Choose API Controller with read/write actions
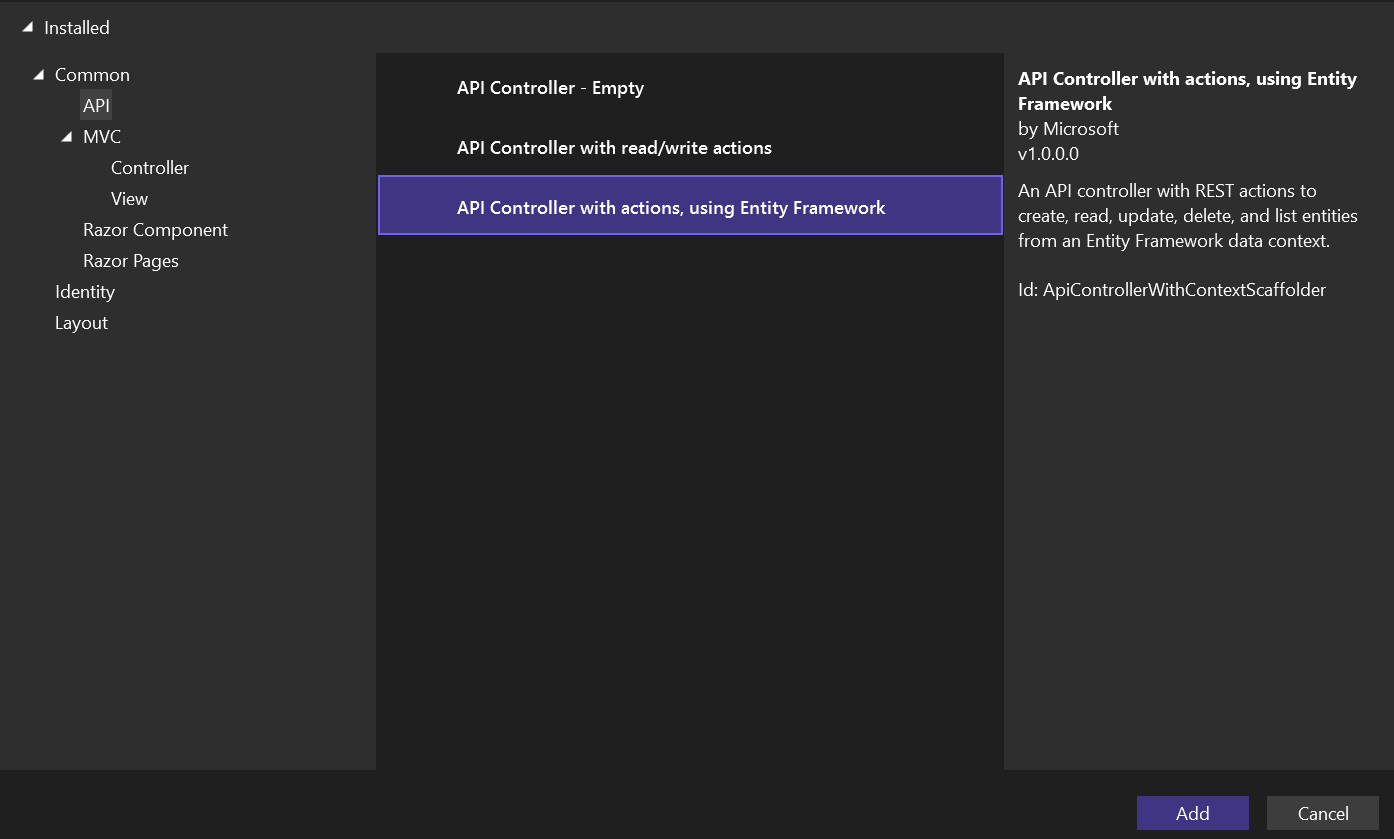The height and width of the screenshot is (839, 1394). click(x=690, y=148)
